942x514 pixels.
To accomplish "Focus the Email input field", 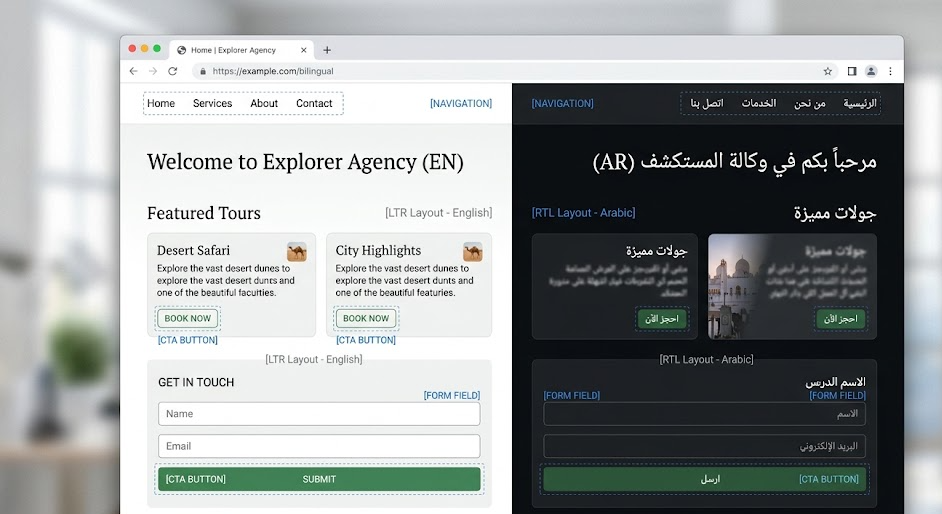I will click(319, 446).
